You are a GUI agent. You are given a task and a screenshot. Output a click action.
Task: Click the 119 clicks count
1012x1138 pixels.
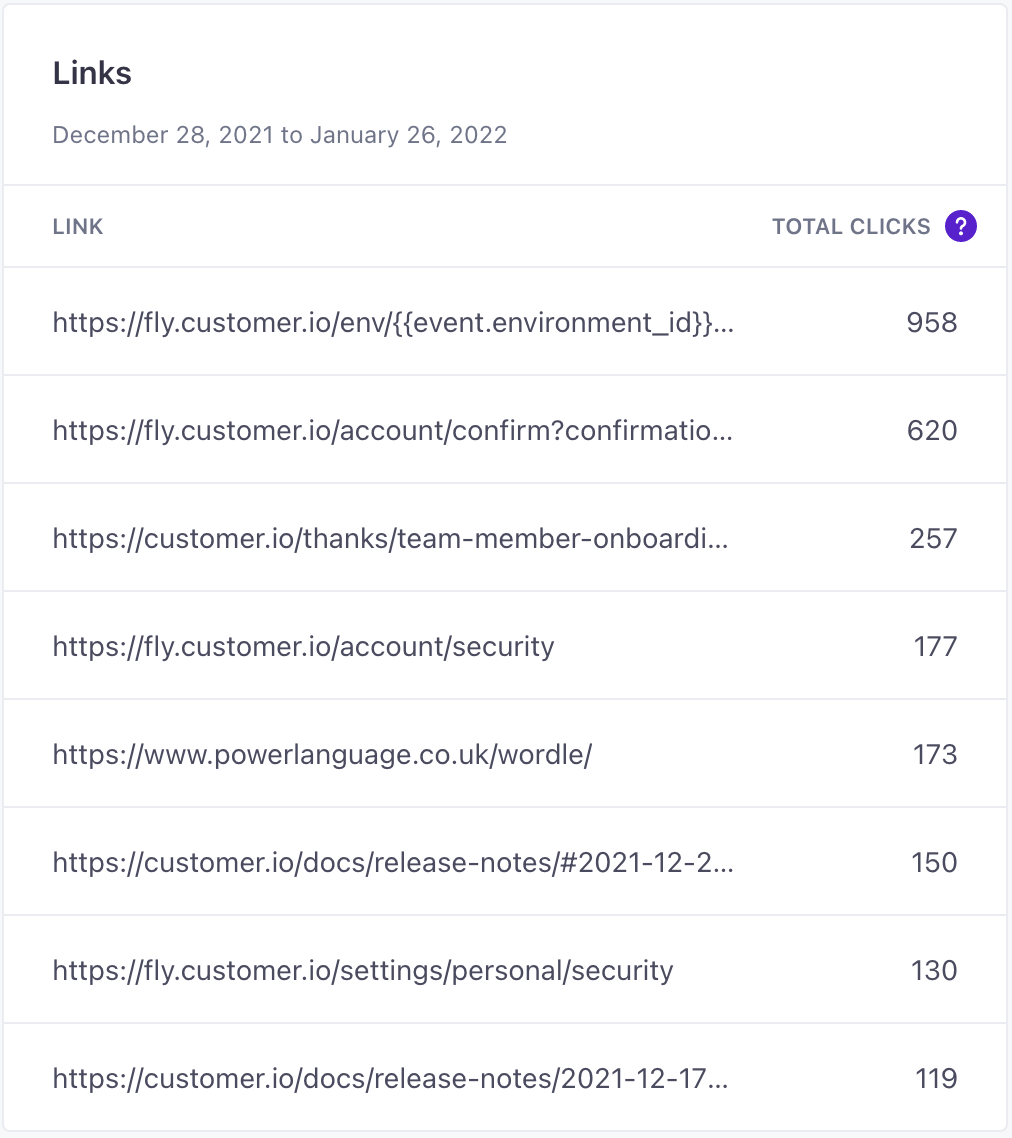coord(936,1079)
